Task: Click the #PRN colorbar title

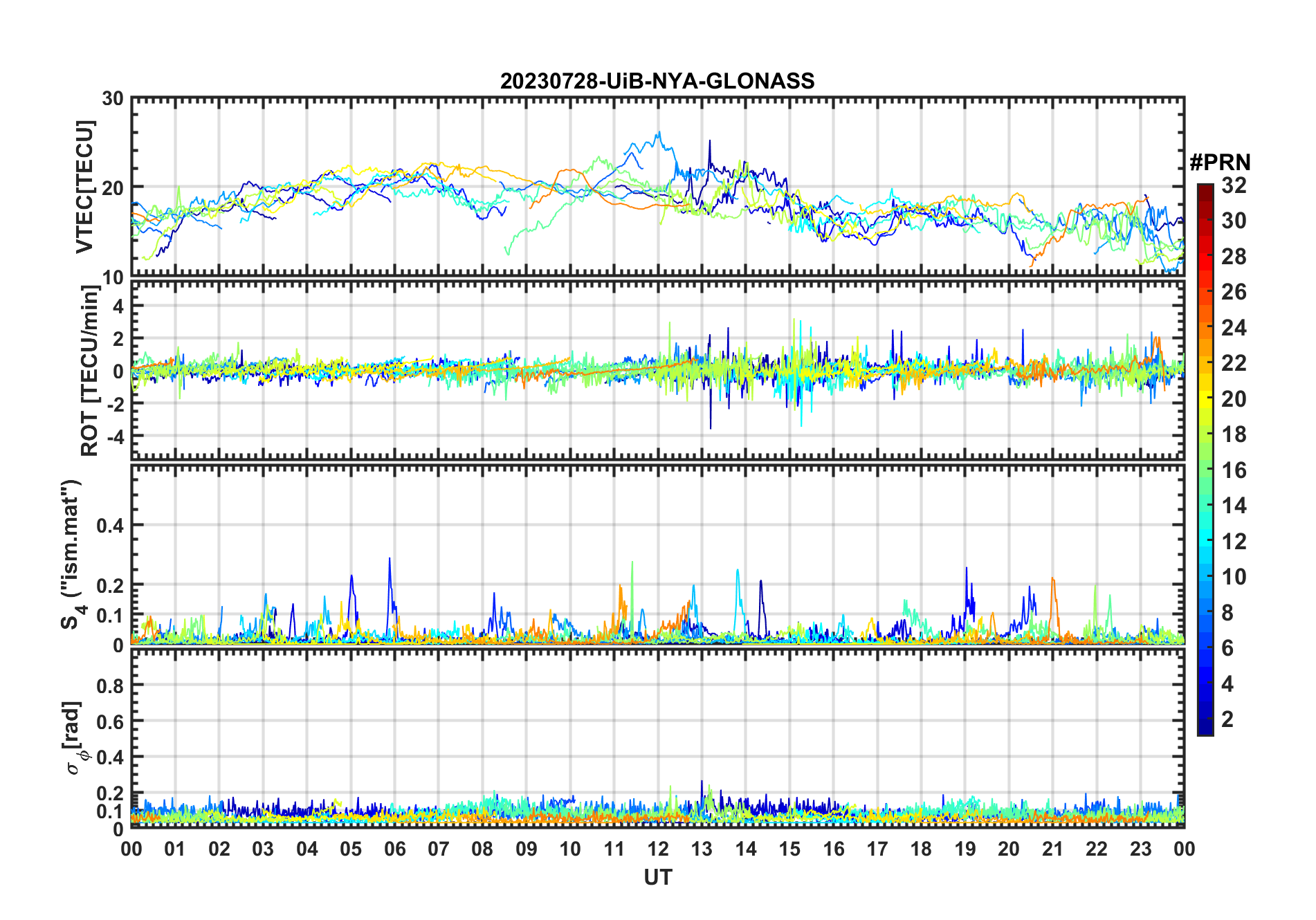Action: (x=1221, y=163)
